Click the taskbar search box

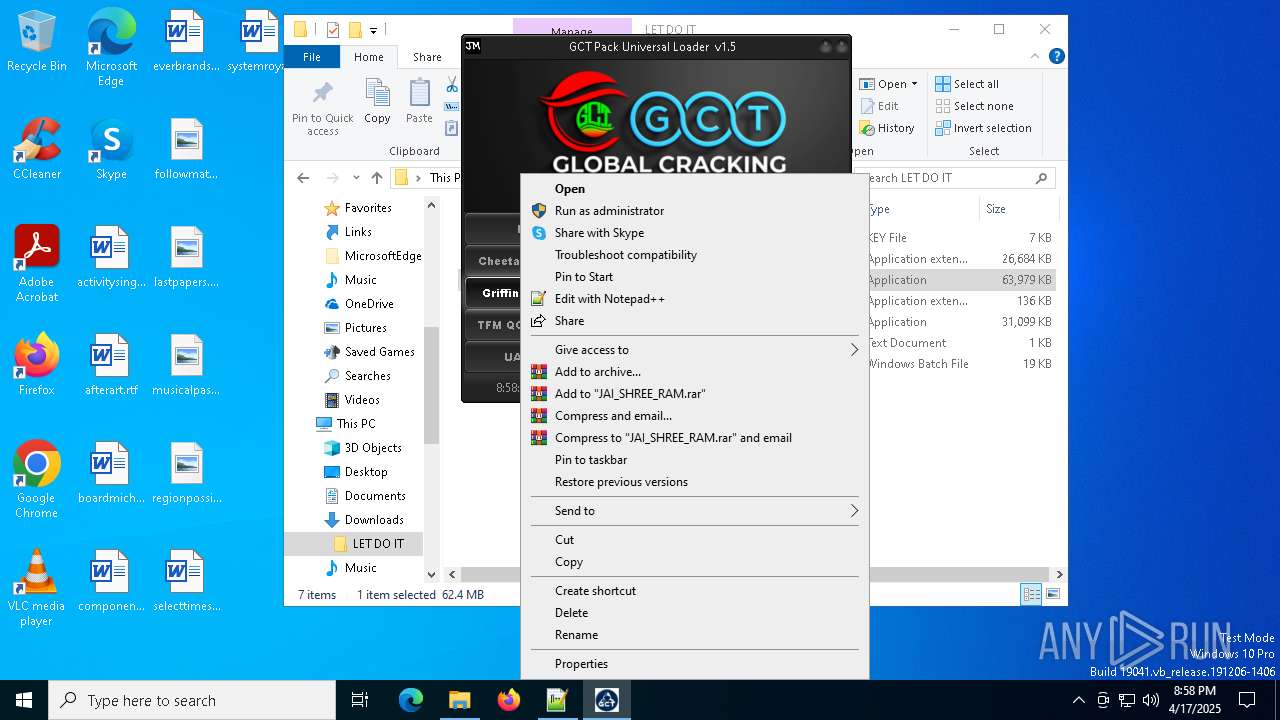tap(192, 700)
